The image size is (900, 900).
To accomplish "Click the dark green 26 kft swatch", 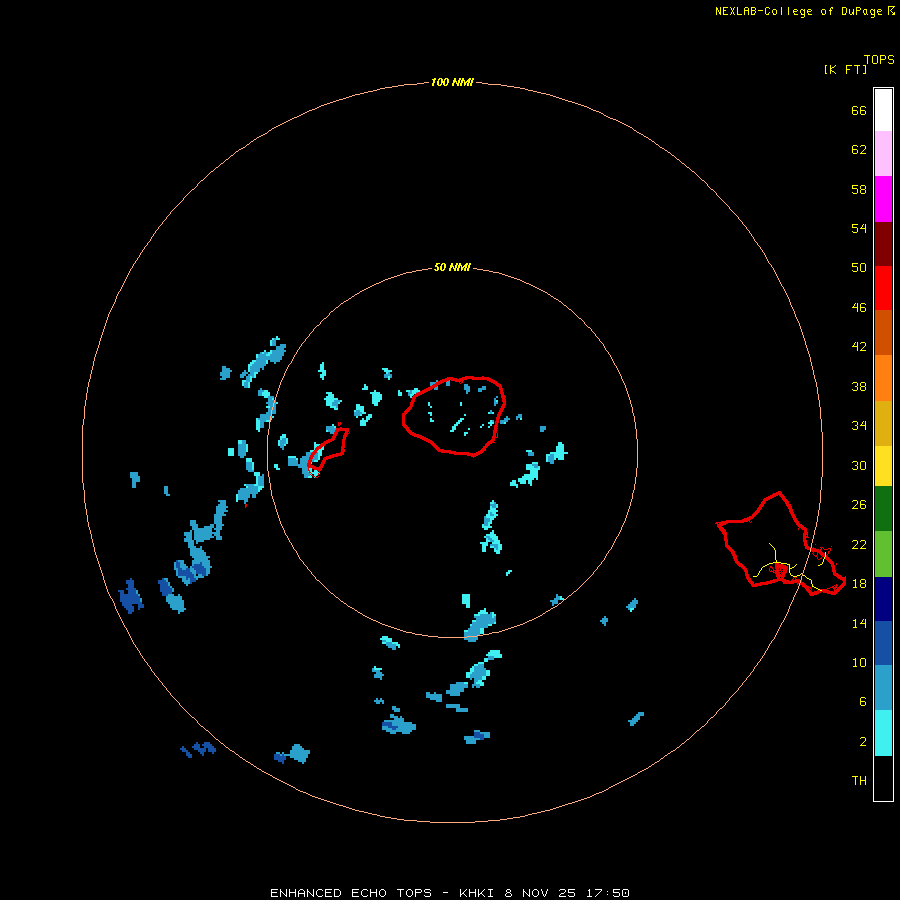I will click(883, 509).
